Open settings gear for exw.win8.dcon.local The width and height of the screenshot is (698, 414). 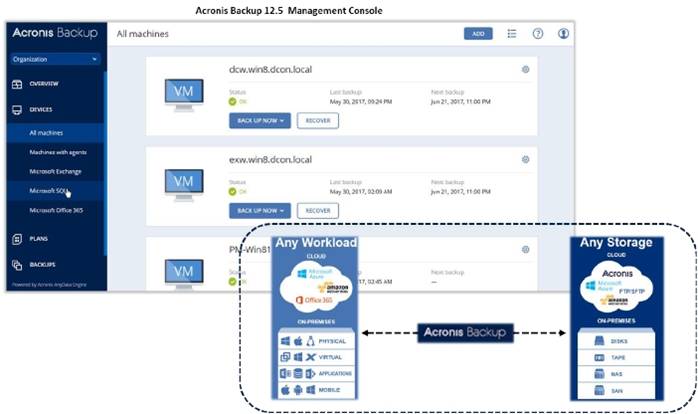pyautogui.click(x=525, y=159)
